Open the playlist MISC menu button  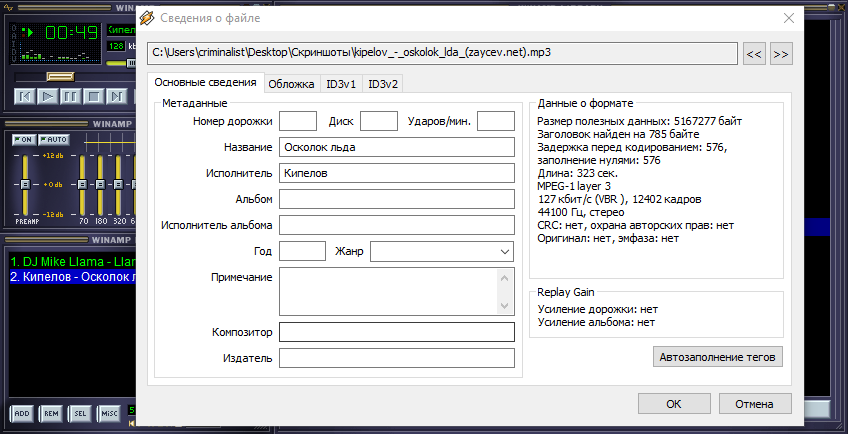point(109,413)
